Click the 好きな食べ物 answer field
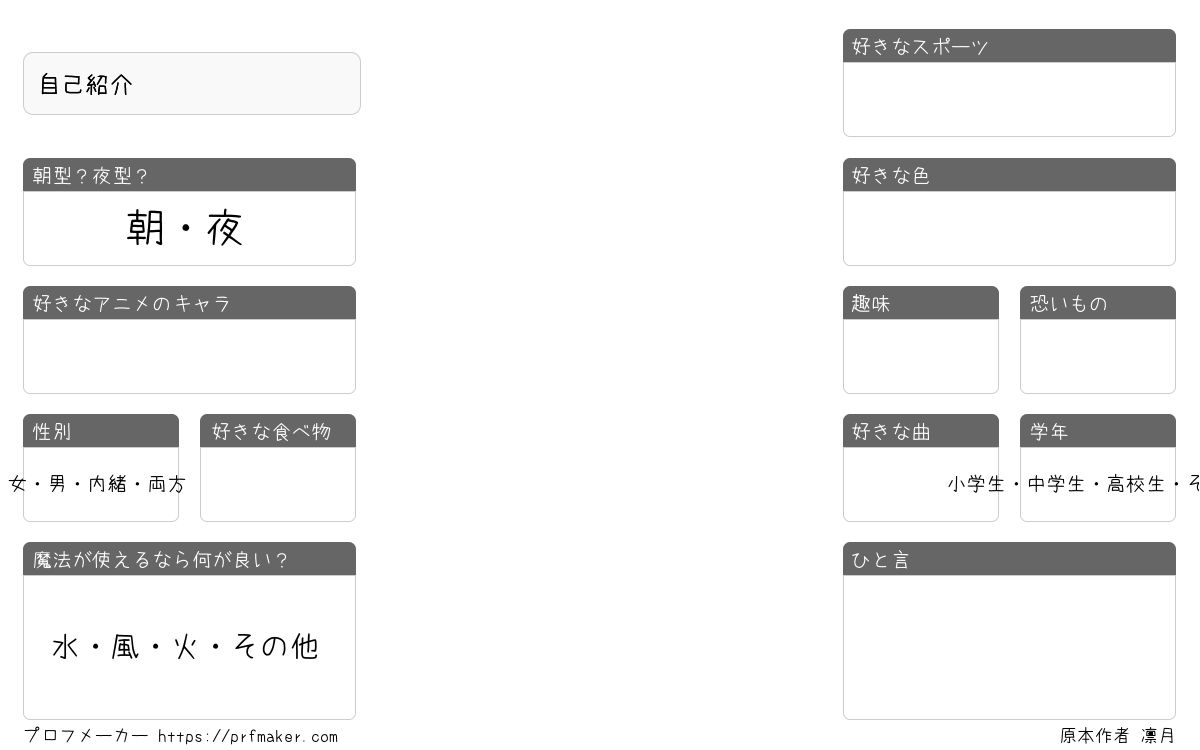This screenshot has width=1200, height=750. click(x=278, y=484)
